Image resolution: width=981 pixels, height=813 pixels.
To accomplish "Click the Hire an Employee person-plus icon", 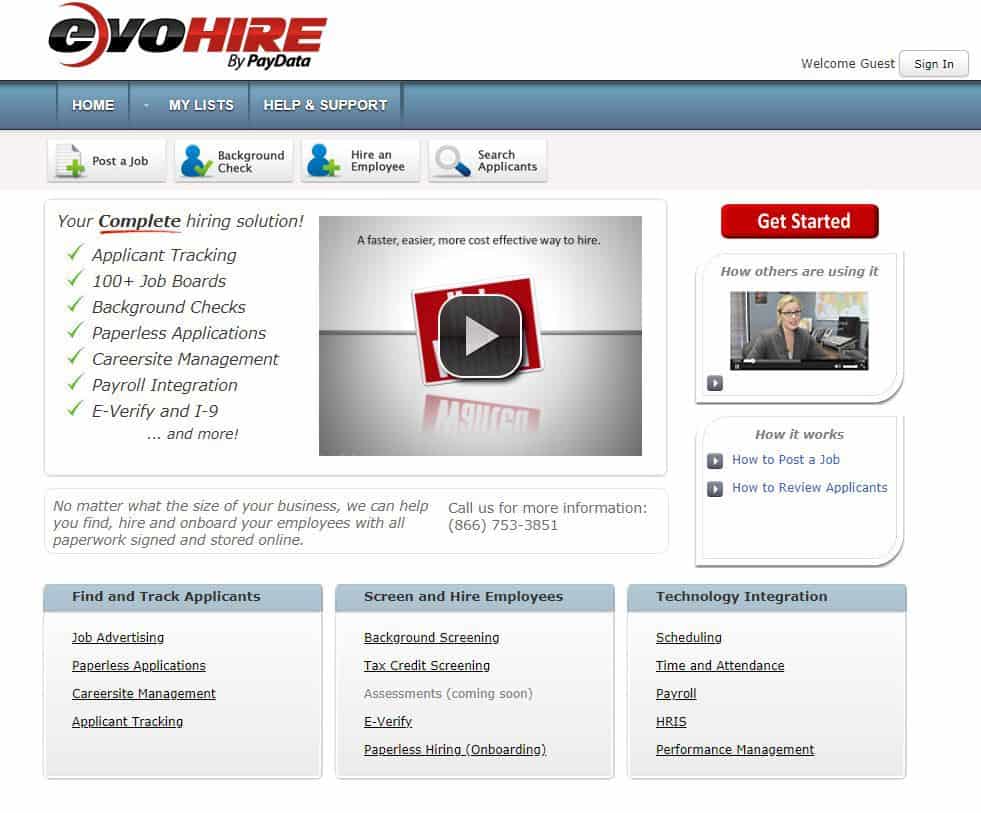I will tap(323, 161).
